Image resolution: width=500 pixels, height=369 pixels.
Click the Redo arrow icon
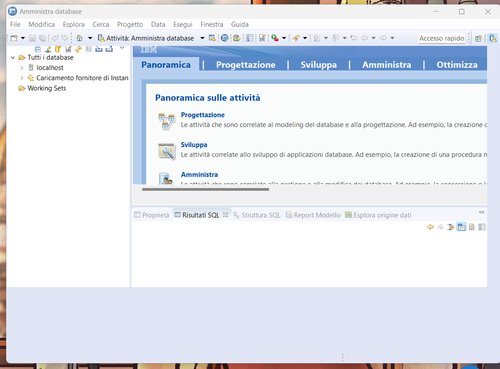click(65, 38)
